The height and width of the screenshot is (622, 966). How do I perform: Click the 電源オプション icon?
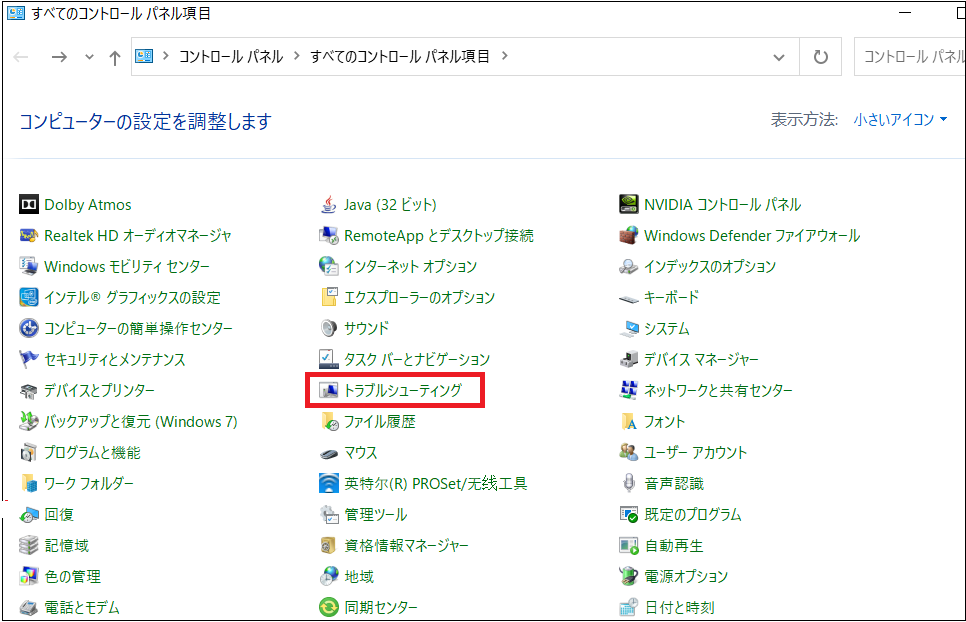[x=628, y=576]
